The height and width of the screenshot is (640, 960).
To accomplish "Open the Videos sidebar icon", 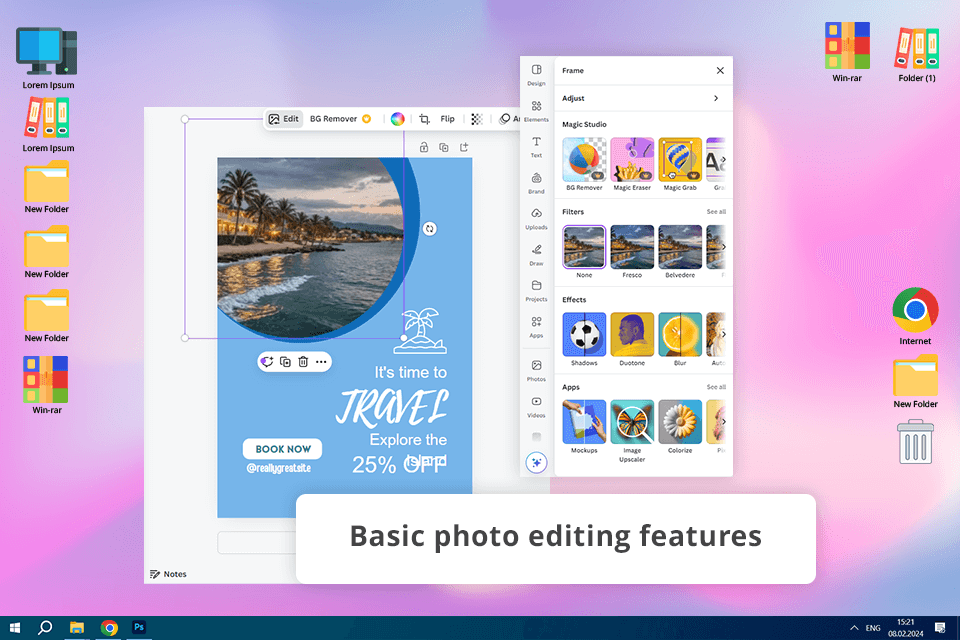I will coord(536,407).
